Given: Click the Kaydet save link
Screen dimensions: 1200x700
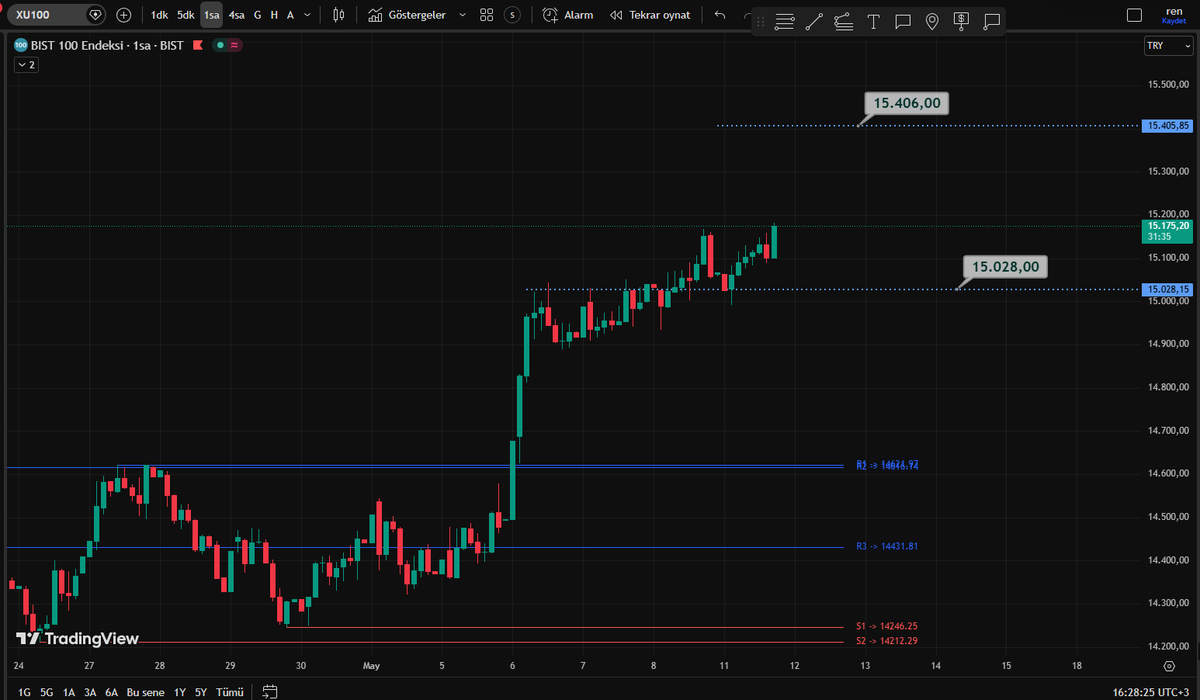Looking at the screenshot, I should pos(1174,21).
